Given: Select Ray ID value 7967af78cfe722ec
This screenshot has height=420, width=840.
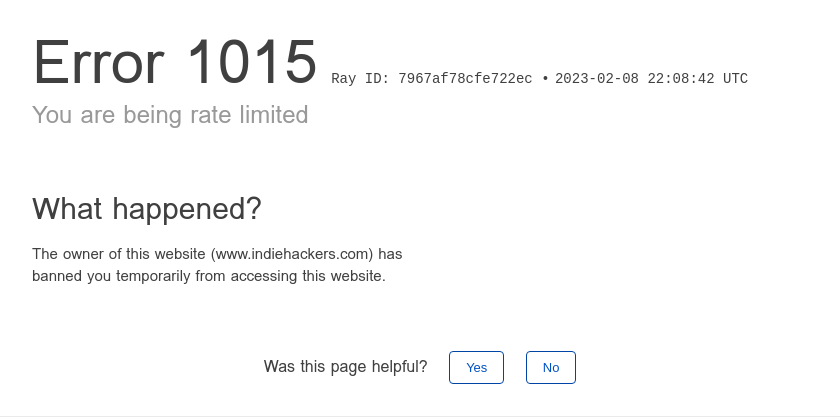Looking at the screenshot, I should (x=465, y=79).
